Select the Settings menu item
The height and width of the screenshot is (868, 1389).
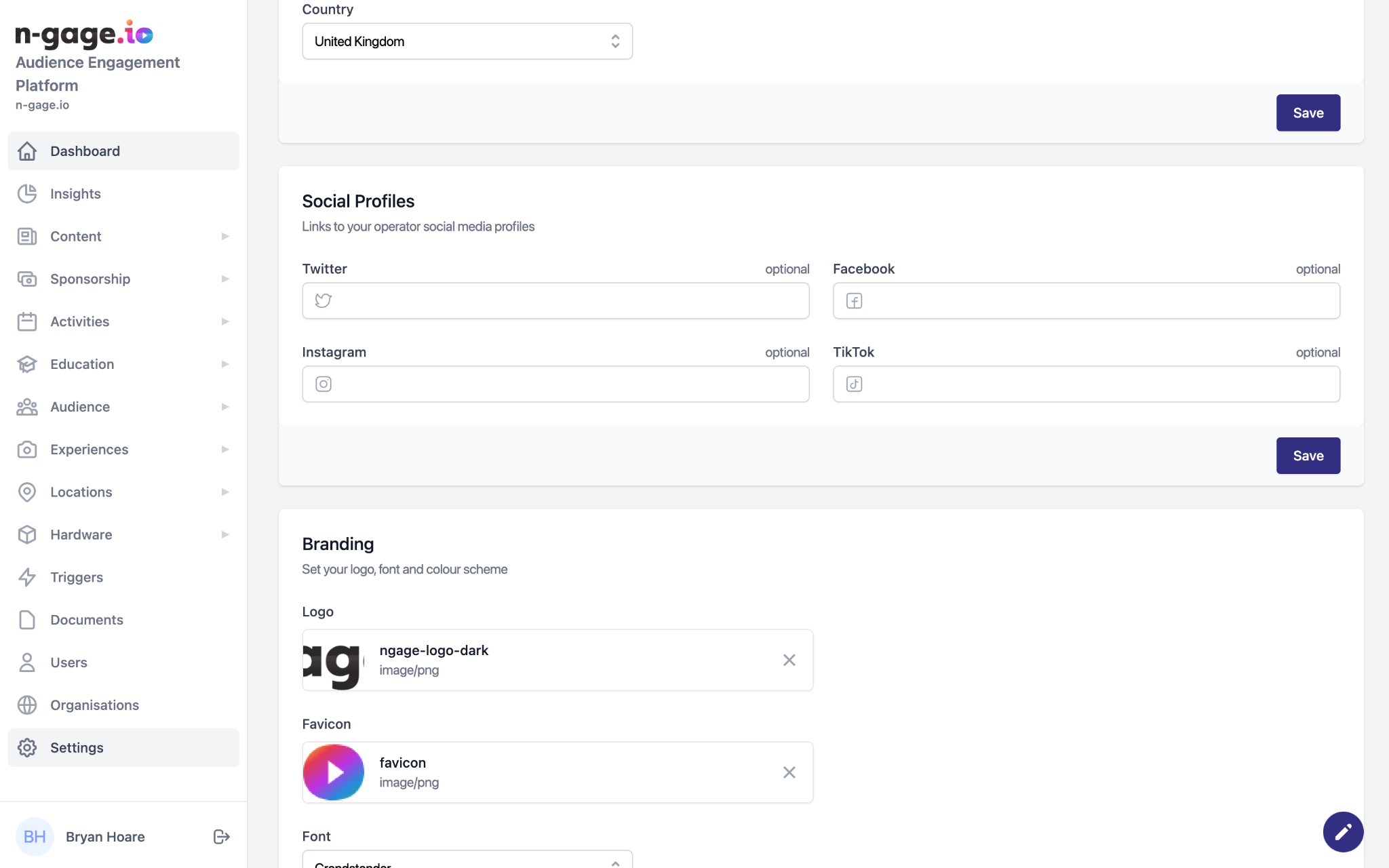click(77, 747)
